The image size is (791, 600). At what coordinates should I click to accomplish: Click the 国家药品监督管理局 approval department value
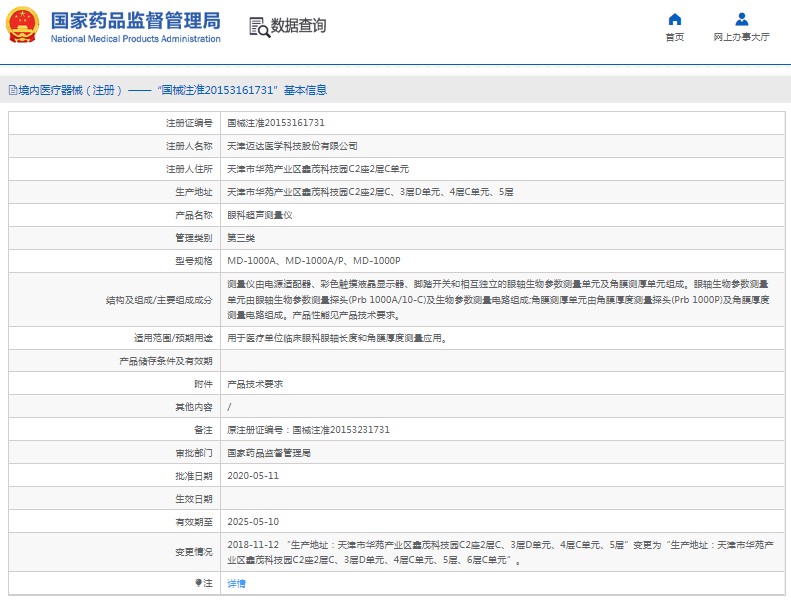[x=269, y=453]
